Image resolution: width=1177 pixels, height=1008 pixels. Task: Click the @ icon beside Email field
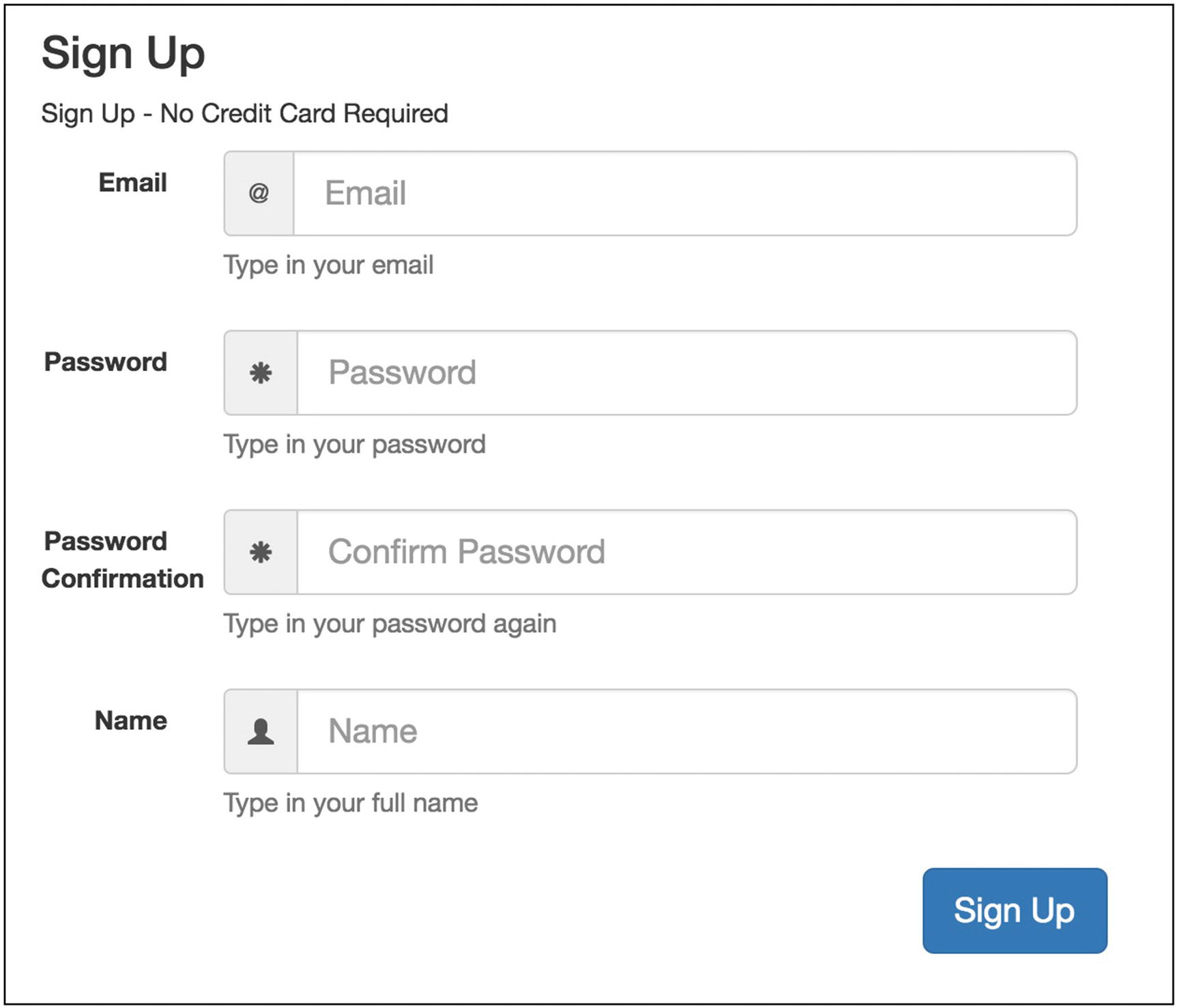(259, 194)
